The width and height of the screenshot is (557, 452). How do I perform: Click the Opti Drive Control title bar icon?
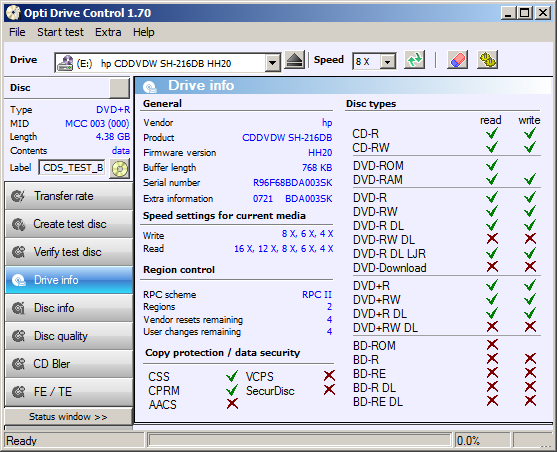click(x=13, y=13)
